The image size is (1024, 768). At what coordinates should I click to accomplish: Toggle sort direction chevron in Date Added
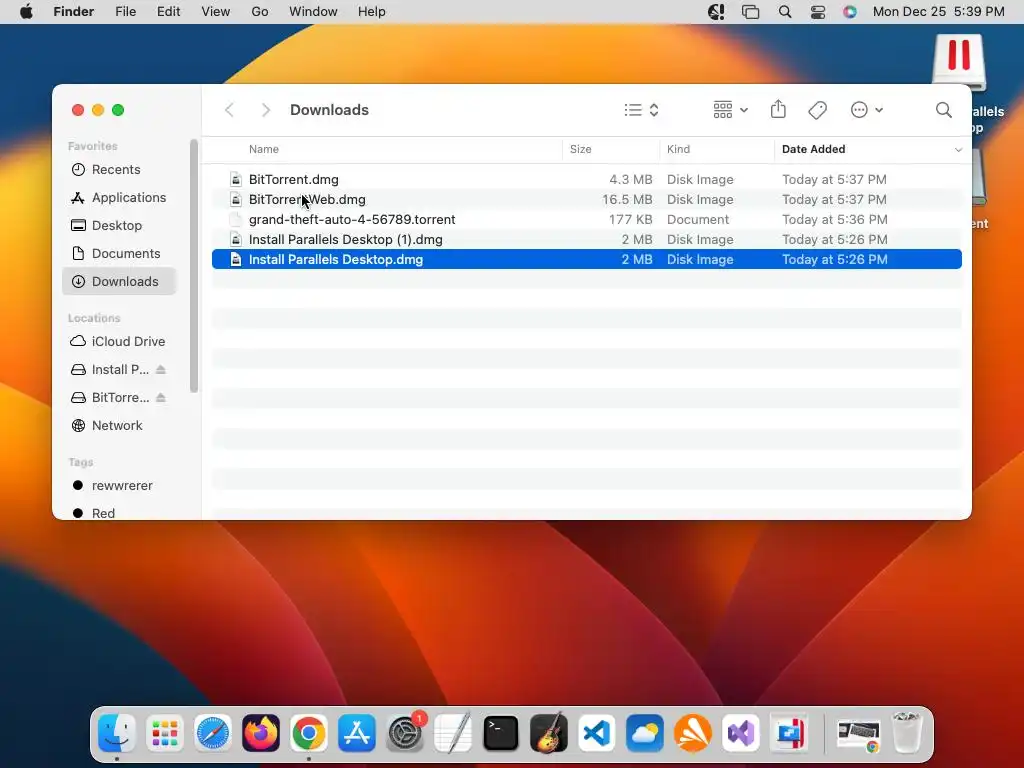coord(958,150)
